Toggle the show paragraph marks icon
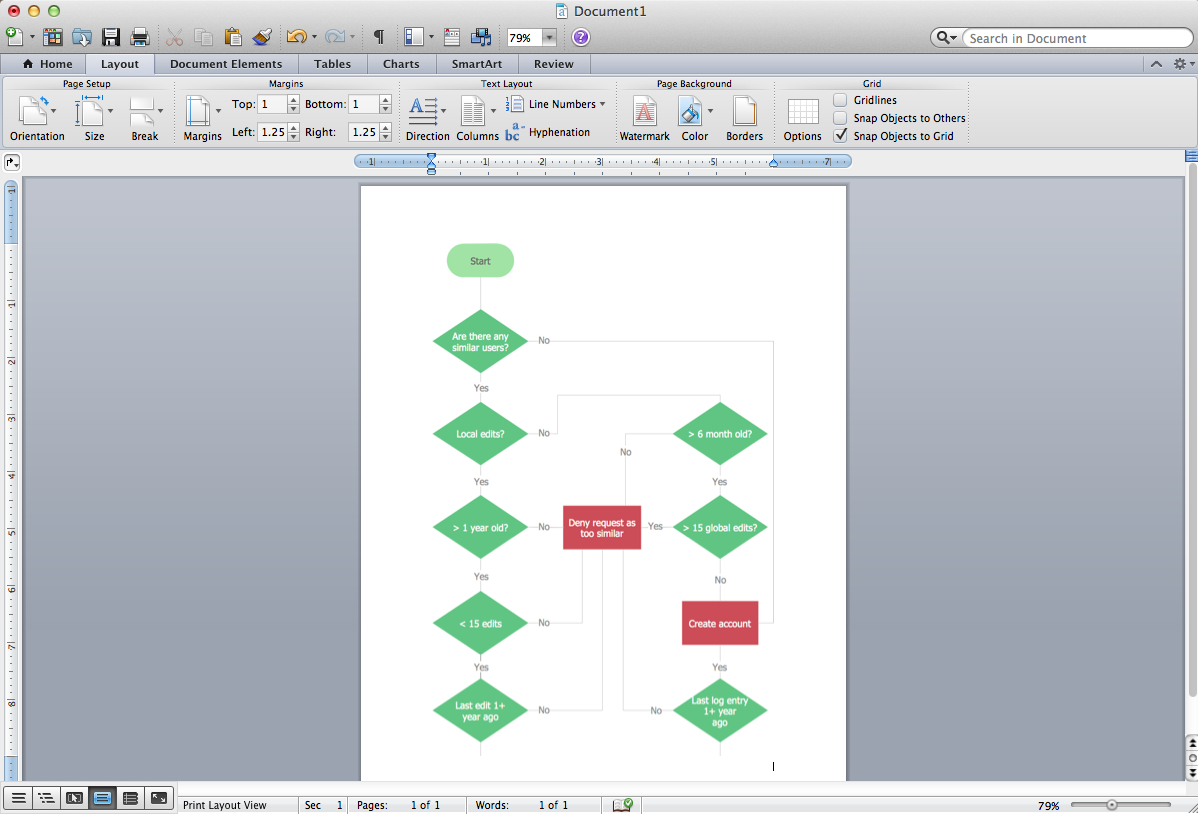Screen dimensions: 1198x814 [x=379, y=38]
